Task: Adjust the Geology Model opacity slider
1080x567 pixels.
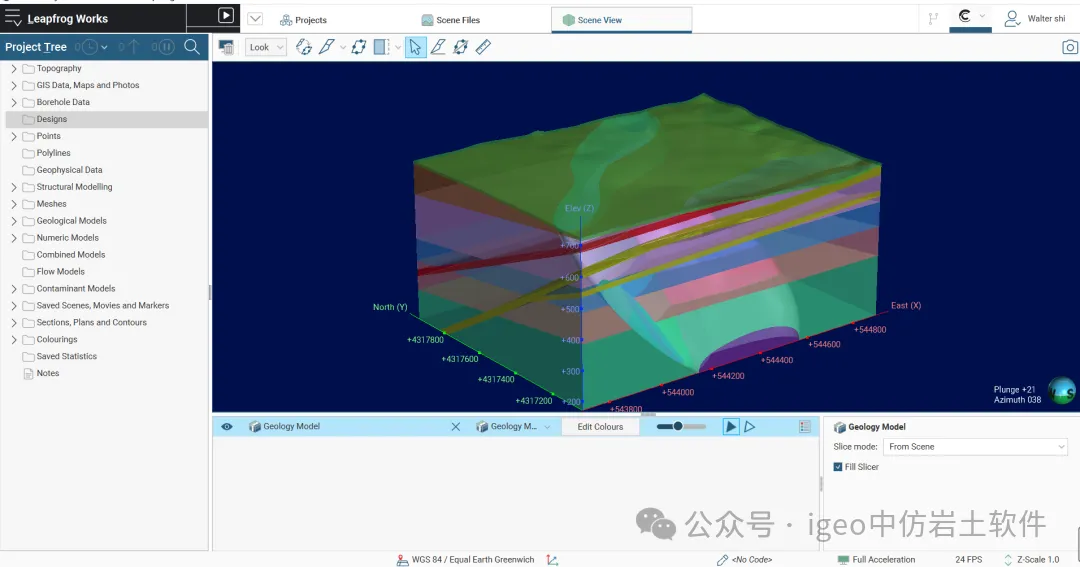Action: [681, 426]
